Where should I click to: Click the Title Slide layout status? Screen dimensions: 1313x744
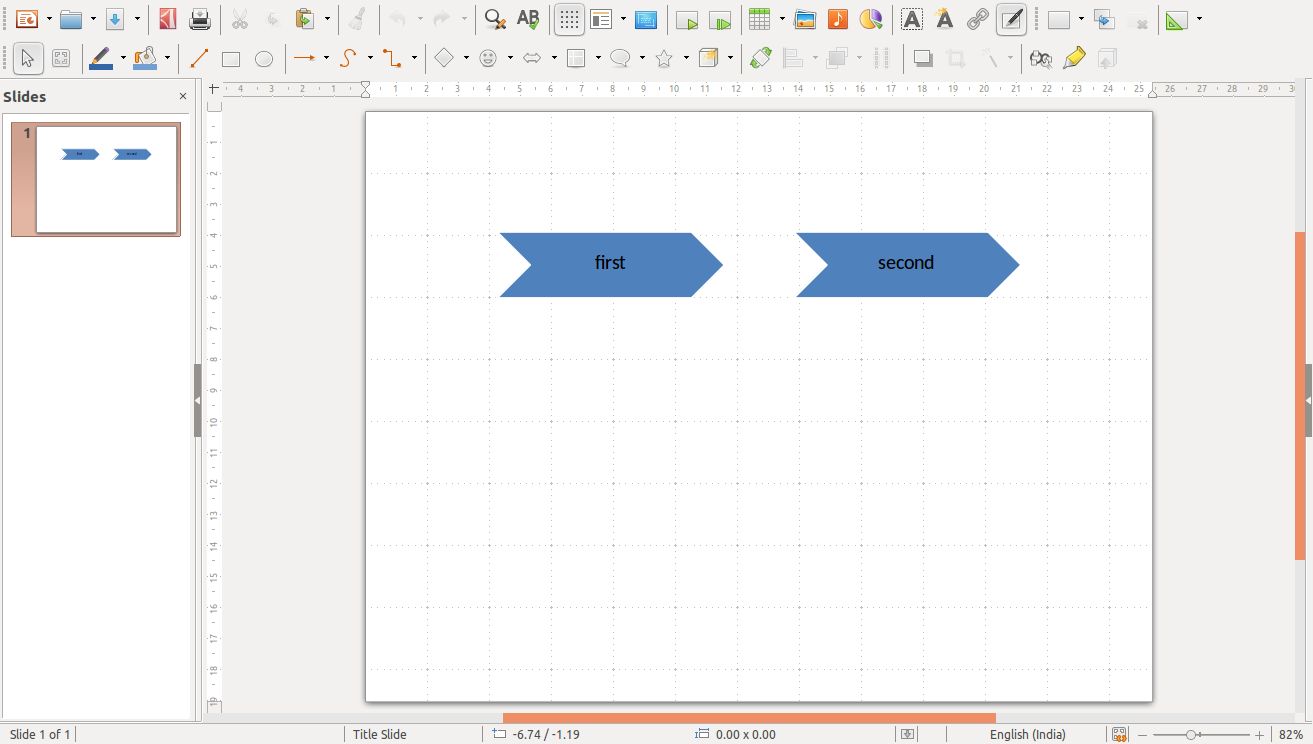tap(380, 735)
